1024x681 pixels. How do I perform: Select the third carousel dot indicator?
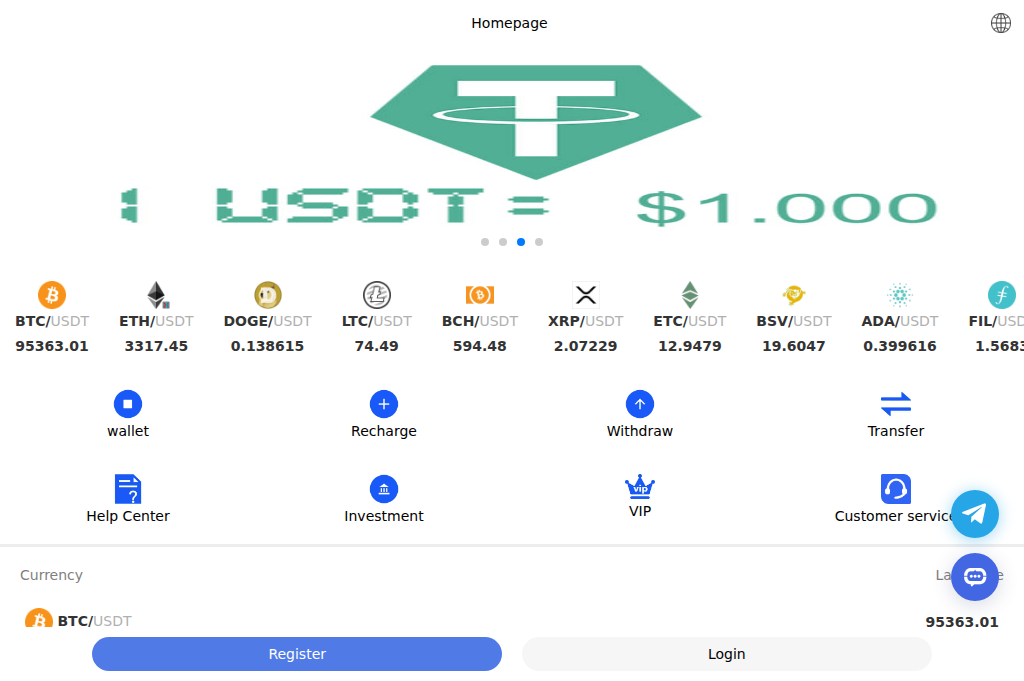click(x=520, y=241)
